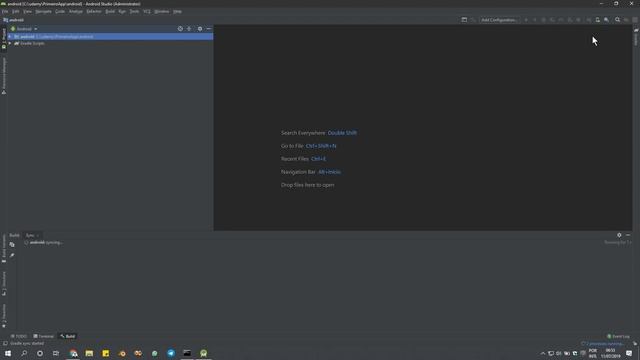The width and height of the screenshot is (640, 360).
Task: Close the Sync tab
Action: 38,236
